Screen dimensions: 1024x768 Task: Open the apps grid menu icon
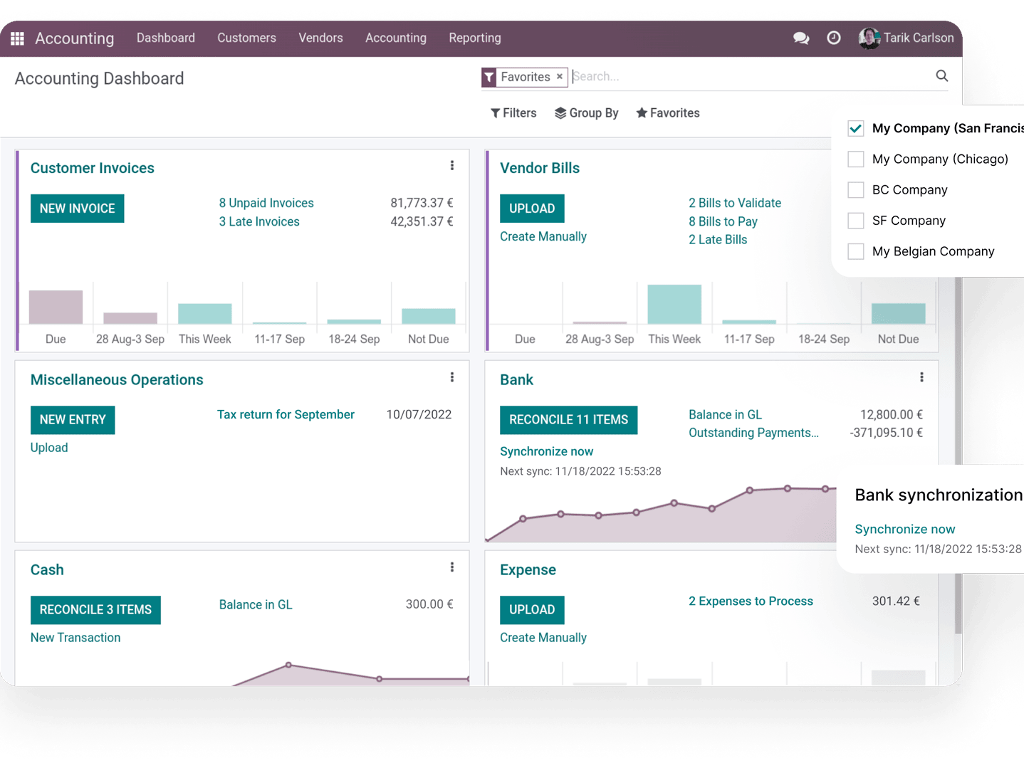click(x=18, y=39)
